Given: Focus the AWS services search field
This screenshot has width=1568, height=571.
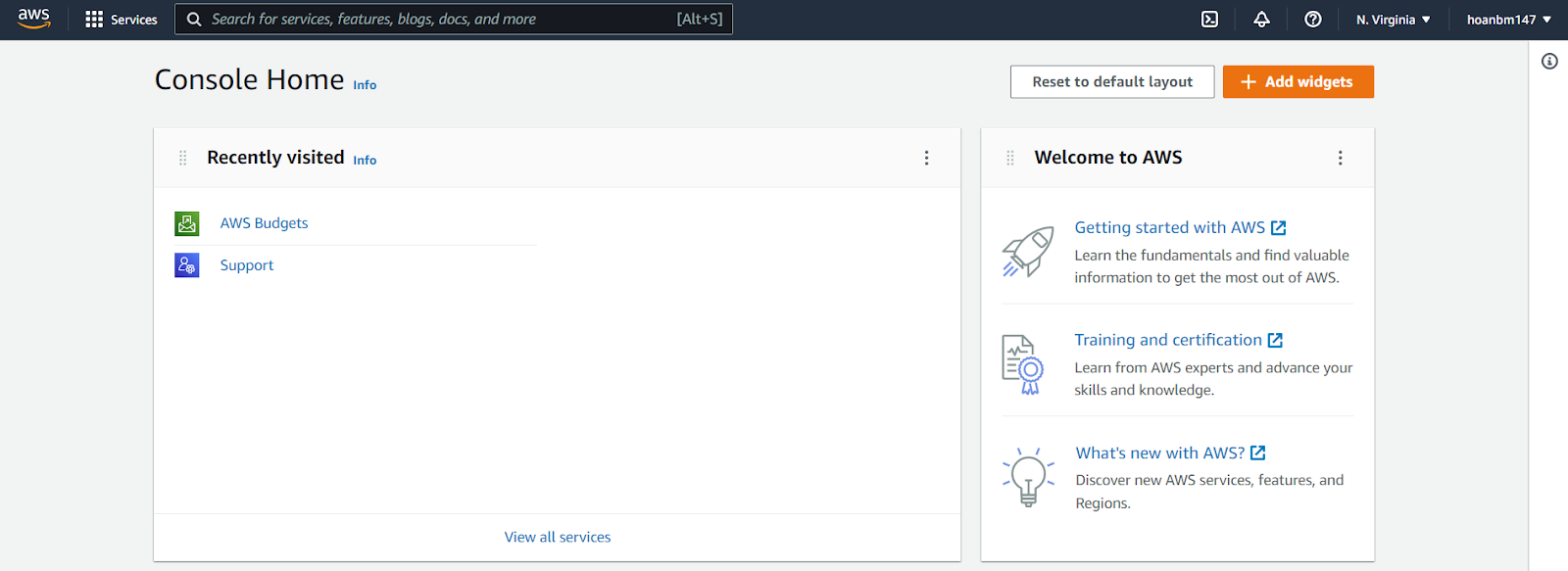Looking at the screenshot, I should point(454,19).
